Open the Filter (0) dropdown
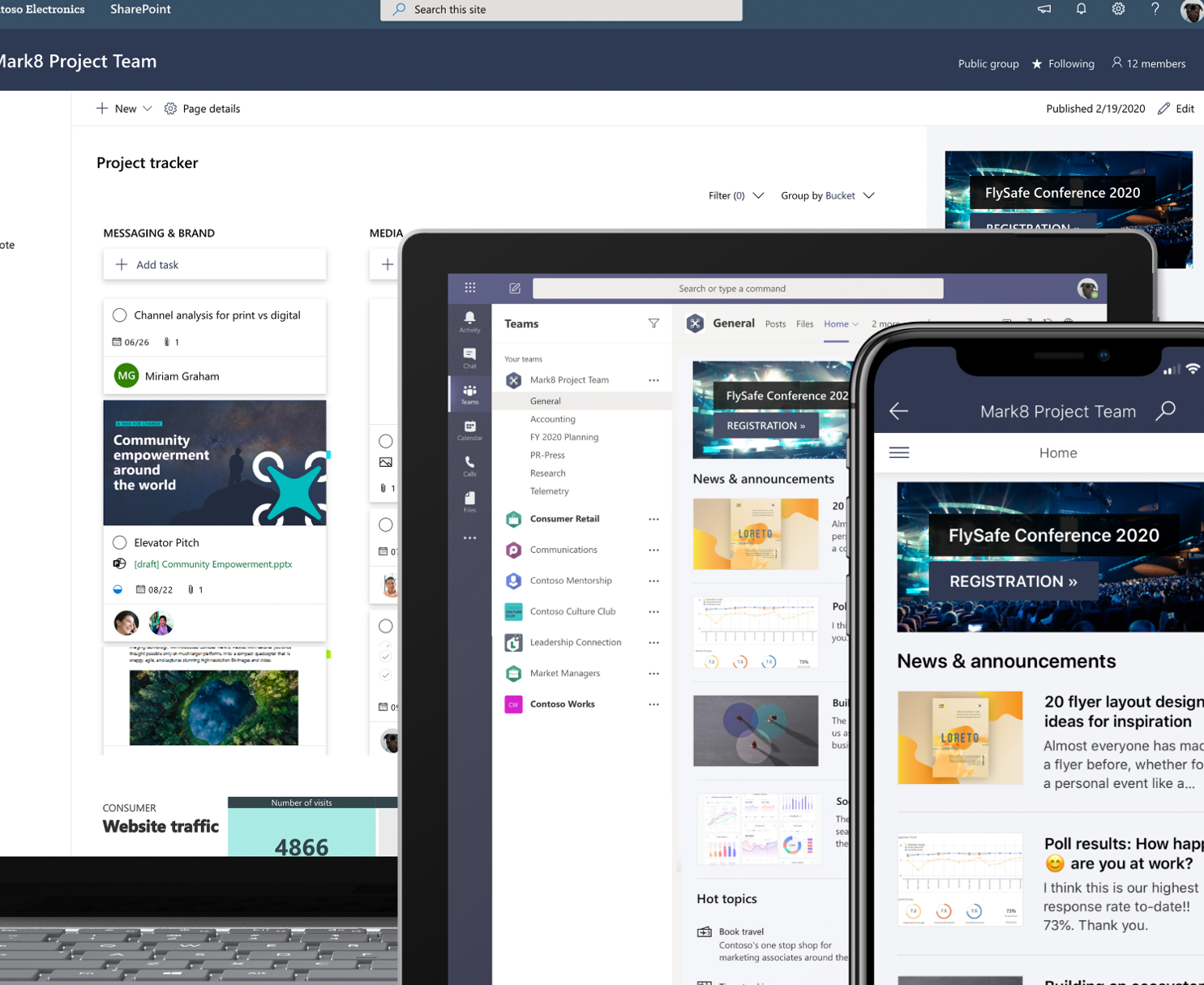 [736, 195]
